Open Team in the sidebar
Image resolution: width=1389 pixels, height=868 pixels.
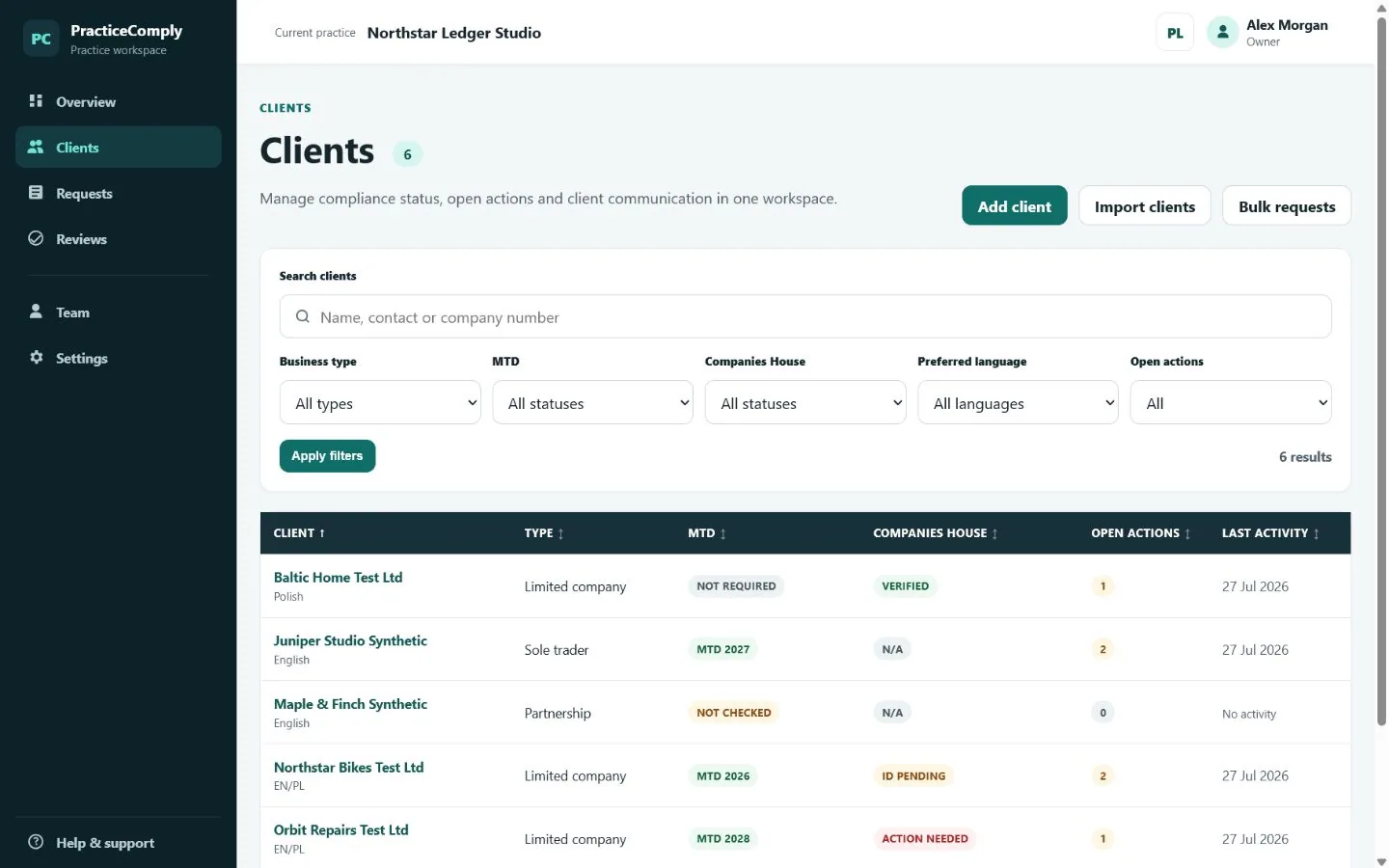119,312
